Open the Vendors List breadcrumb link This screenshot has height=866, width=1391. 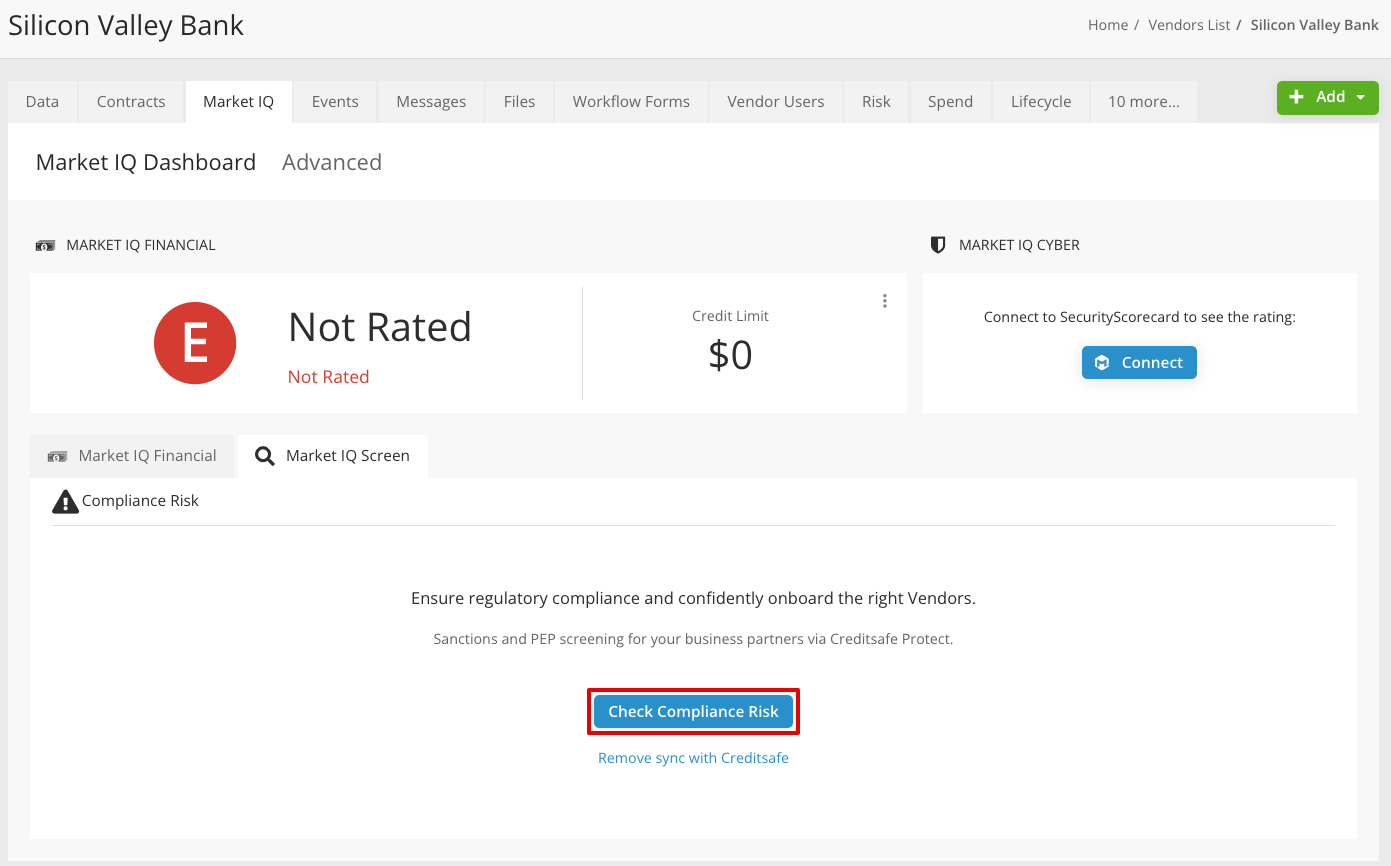pos(1189,24)
